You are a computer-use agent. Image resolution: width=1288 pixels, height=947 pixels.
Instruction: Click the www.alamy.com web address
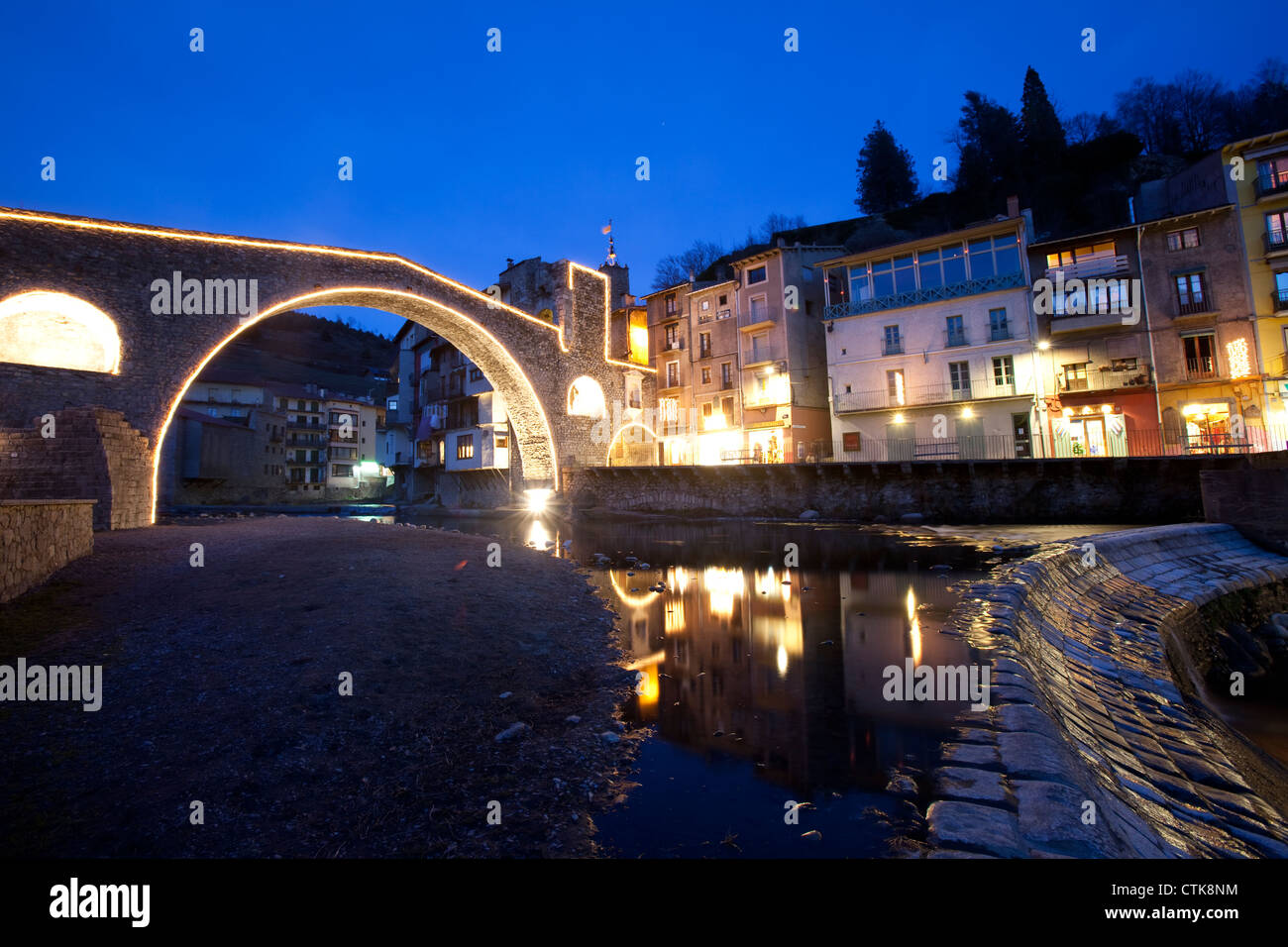point(1174,912)
